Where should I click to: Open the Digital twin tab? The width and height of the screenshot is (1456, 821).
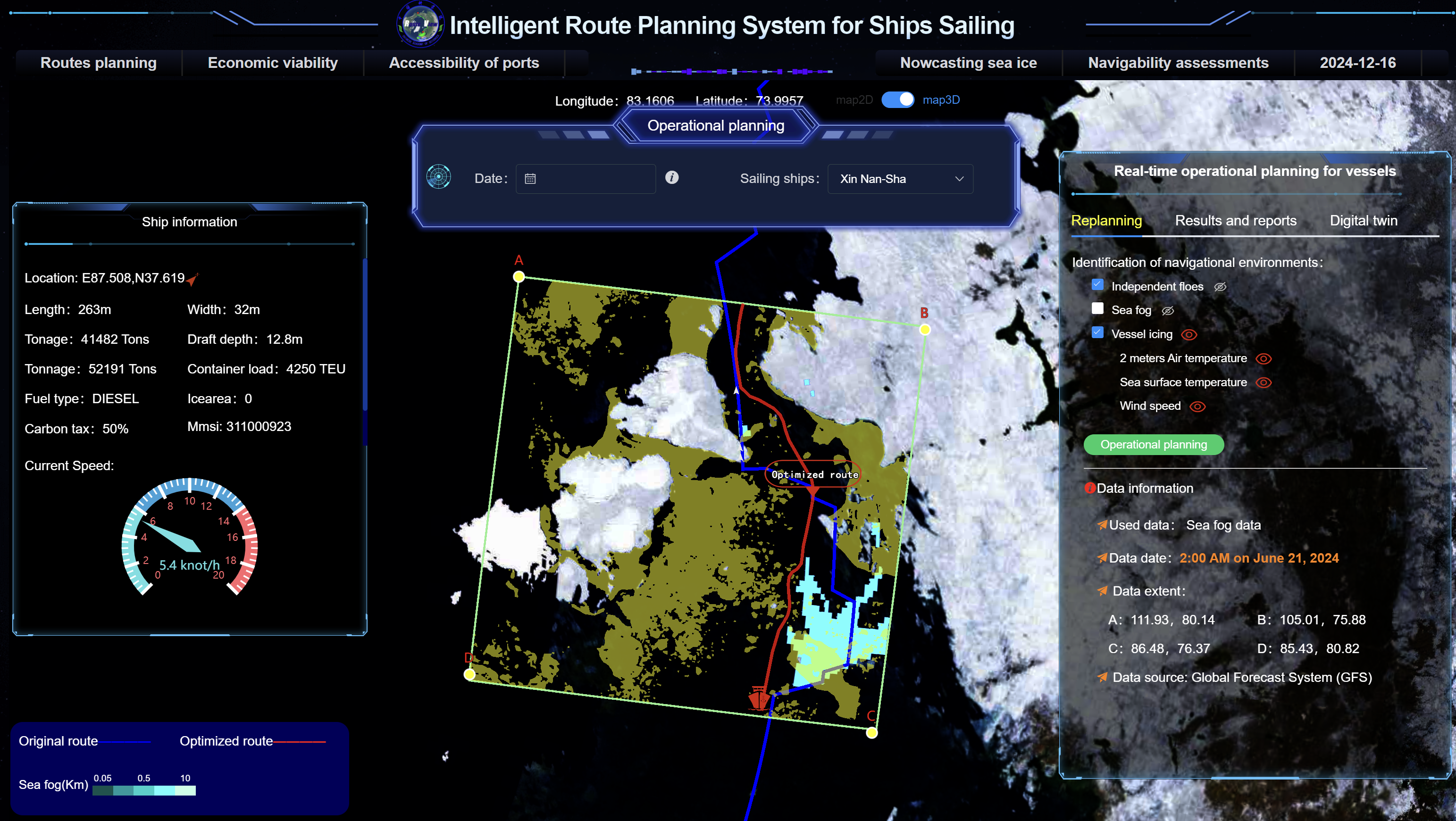point(1364,221)
